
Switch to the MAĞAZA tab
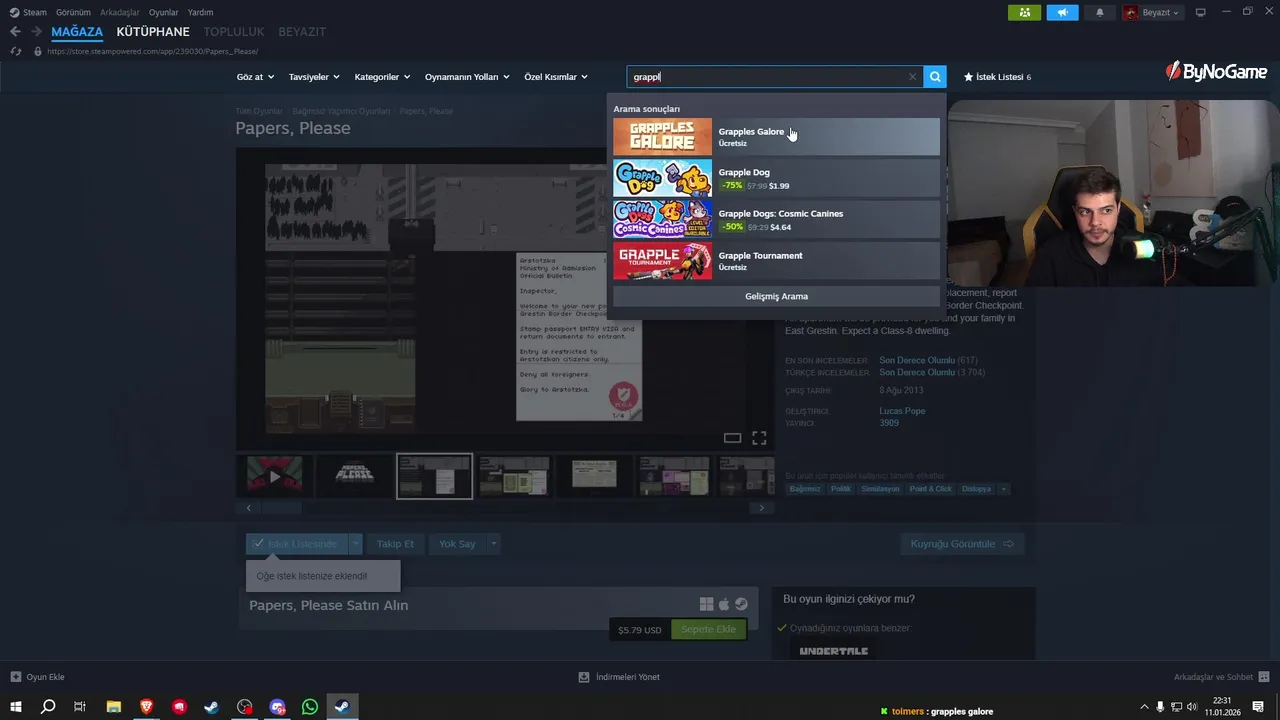pos(77,32)
